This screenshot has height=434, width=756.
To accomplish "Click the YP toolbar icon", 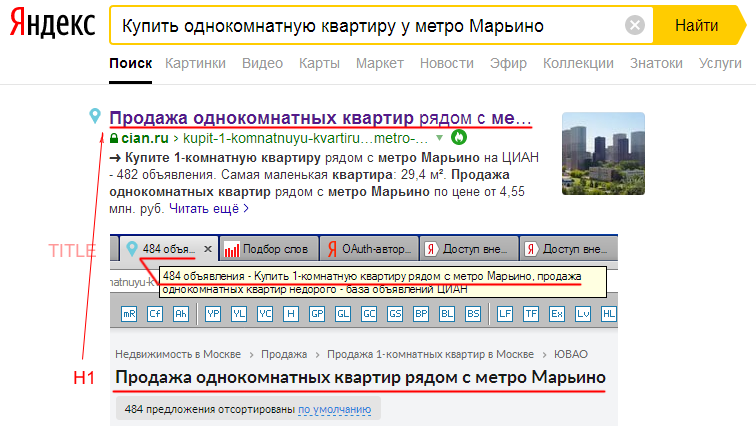I will 213,314.
